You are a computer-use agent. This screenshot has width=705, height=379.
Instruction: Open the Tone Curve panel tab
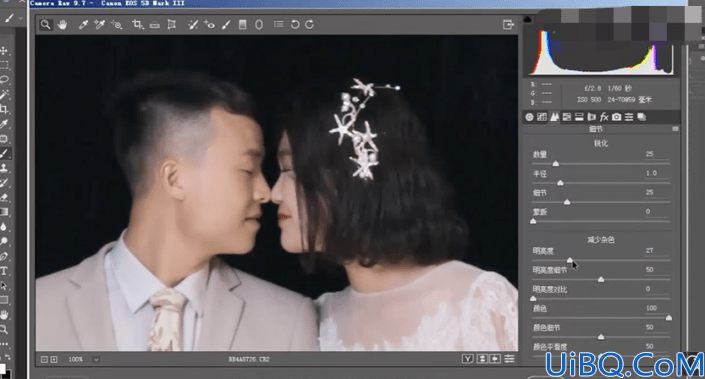[542, 117]
